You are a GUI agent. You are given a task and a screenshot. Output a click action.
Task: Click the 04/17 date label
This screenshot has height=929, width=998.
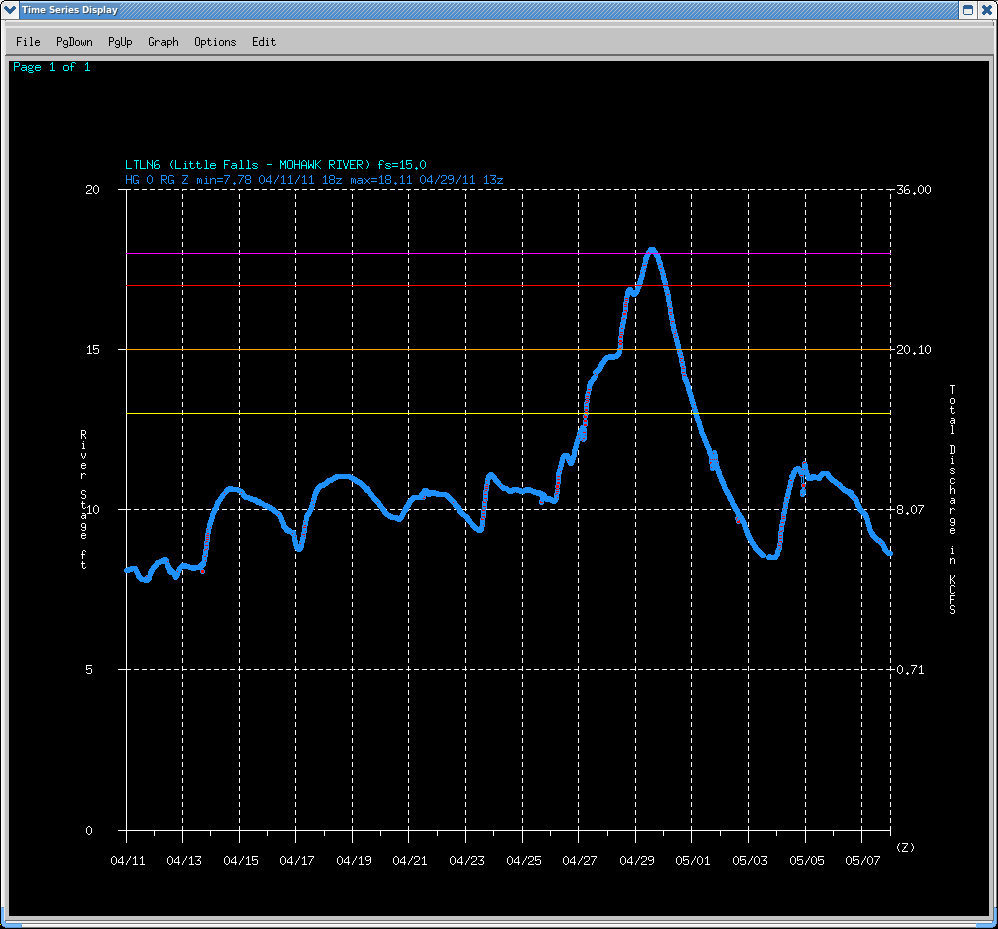pos(297,861)
